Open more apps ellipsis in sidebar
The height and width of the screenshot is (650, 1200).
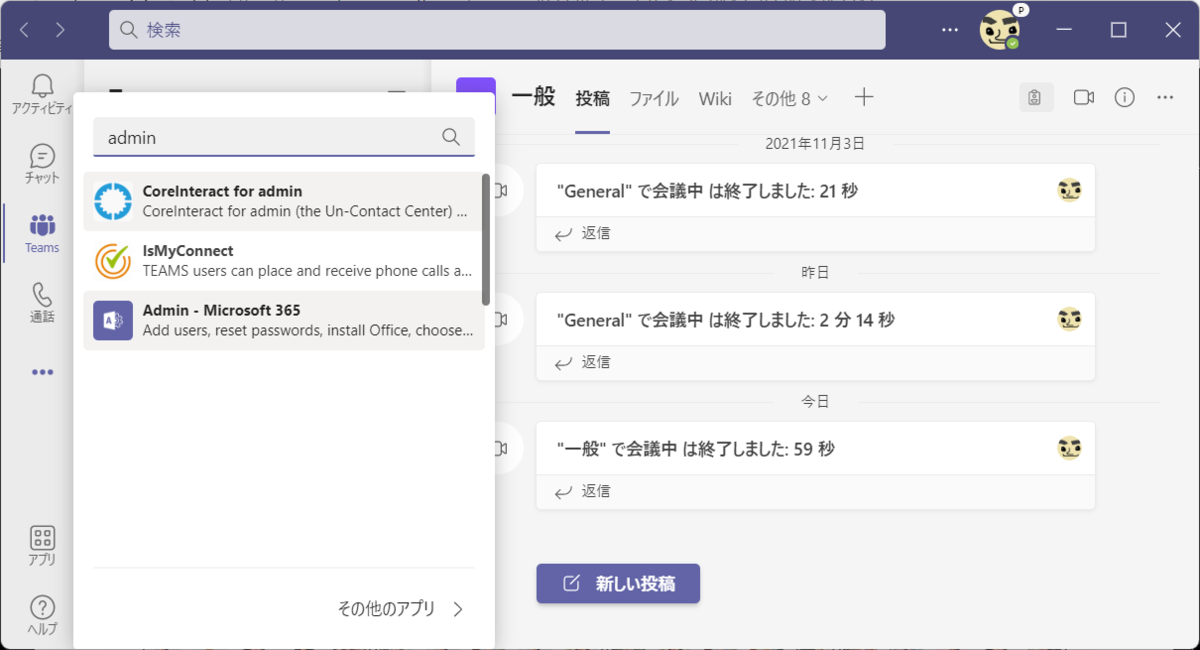(x=42, y=372)
